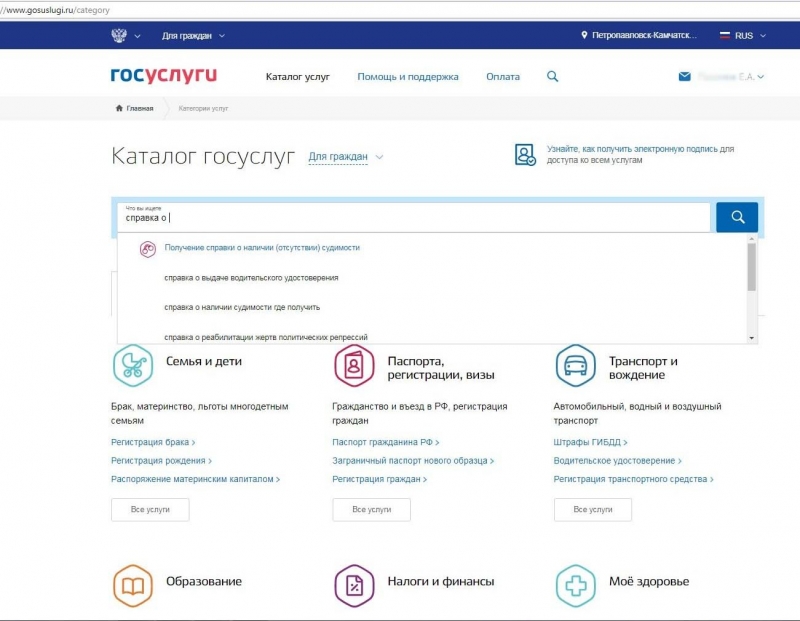The width and height of the screenshot is (800, 621).
Task: Click the suggestions list scrollbar thumb
Action: coord(751,267)
